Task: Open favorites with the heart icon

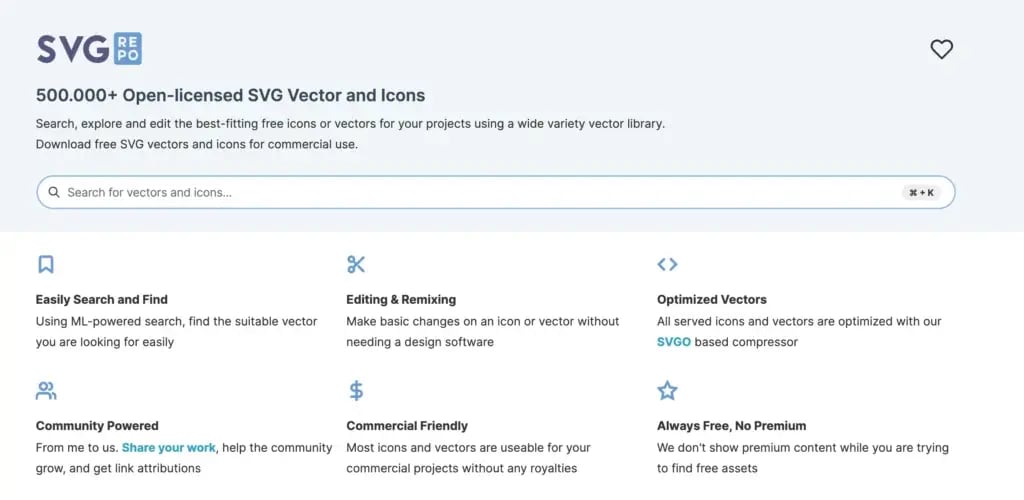Action: pyautogui.click(x=941, y=49)
